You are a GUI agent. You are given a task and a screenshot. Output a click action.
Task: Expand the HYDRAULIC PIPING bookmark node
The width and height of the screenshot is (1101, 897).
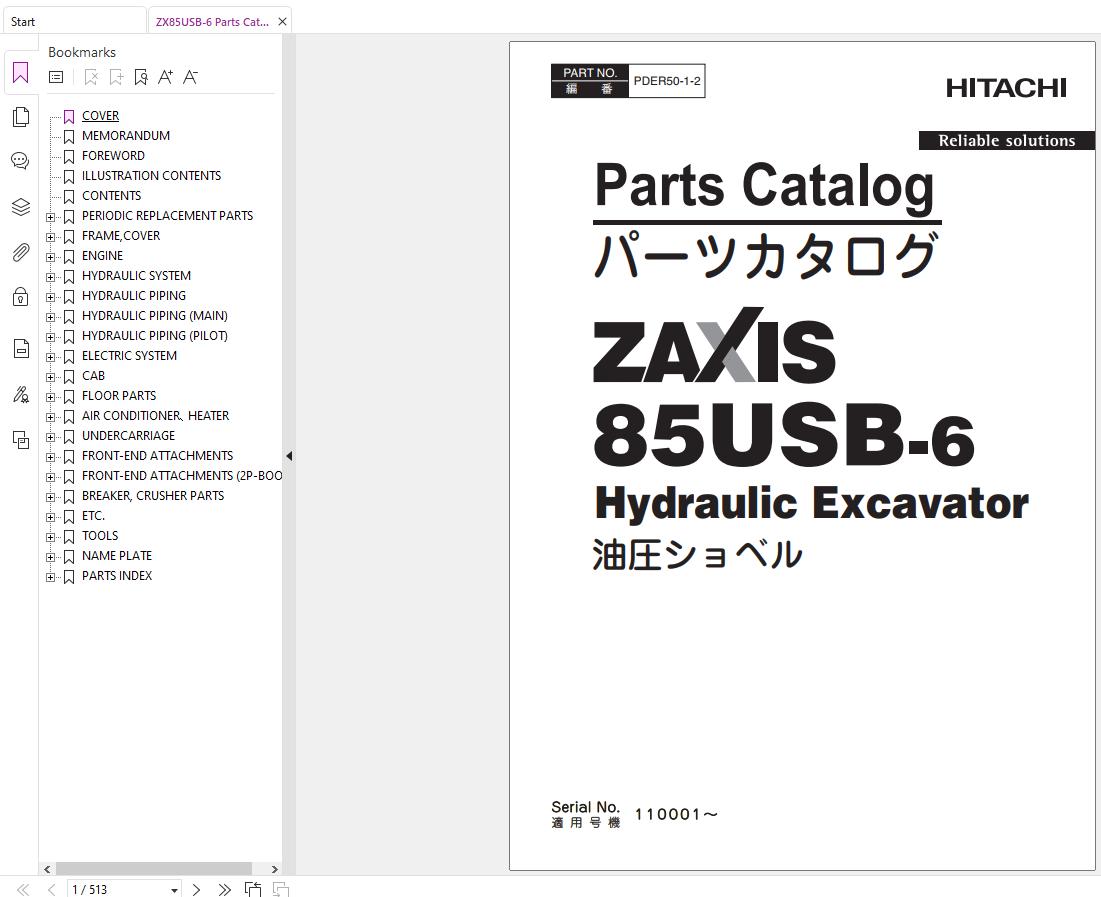51,297
